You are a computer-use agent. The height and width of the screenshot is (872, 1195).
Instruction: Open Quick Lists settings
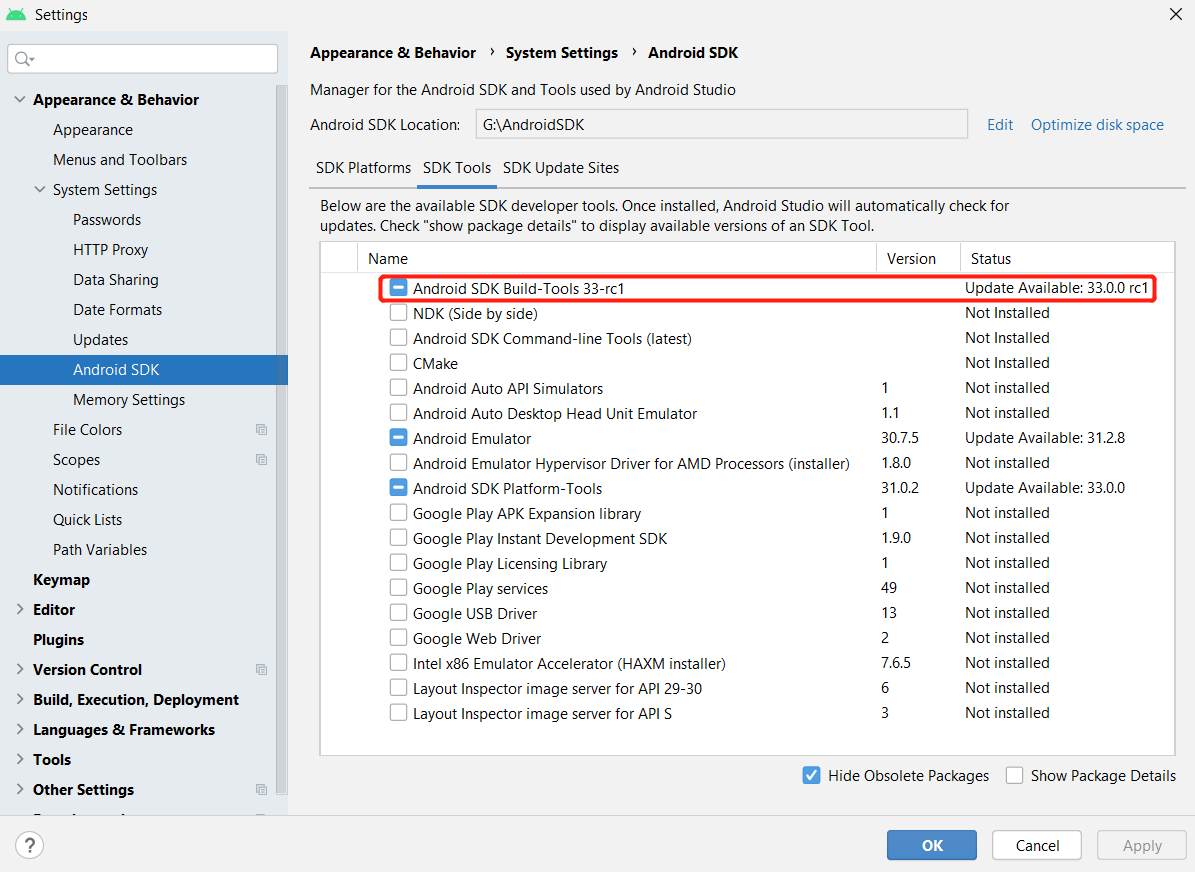pos(88,520)
